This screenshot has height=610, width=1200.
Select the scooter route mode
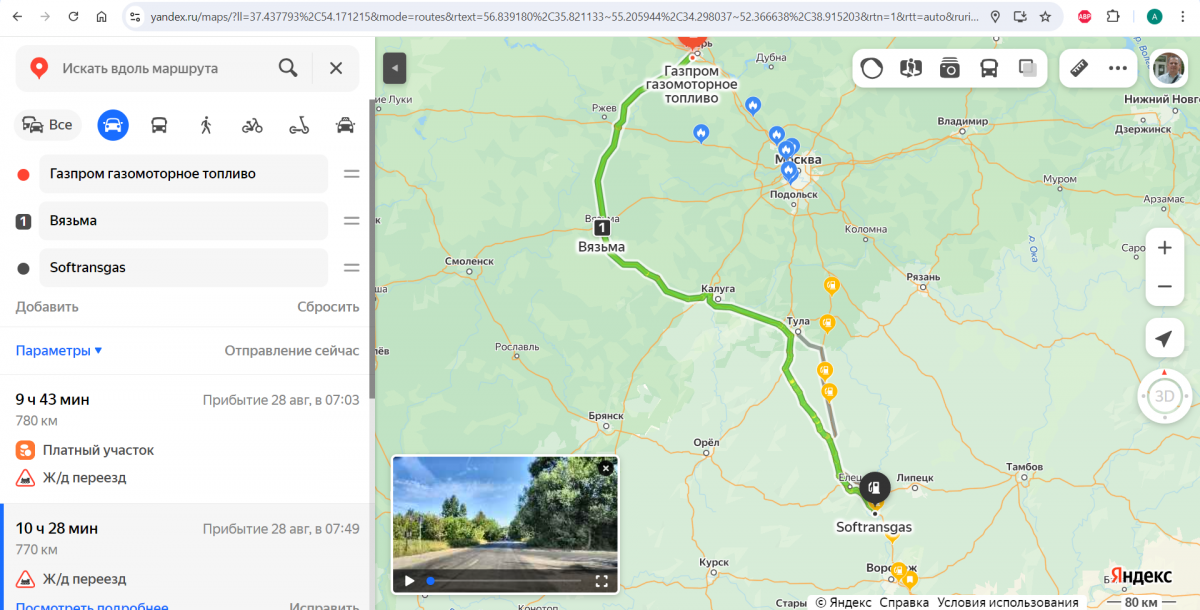pyautogui.click(x=299, y=125)
